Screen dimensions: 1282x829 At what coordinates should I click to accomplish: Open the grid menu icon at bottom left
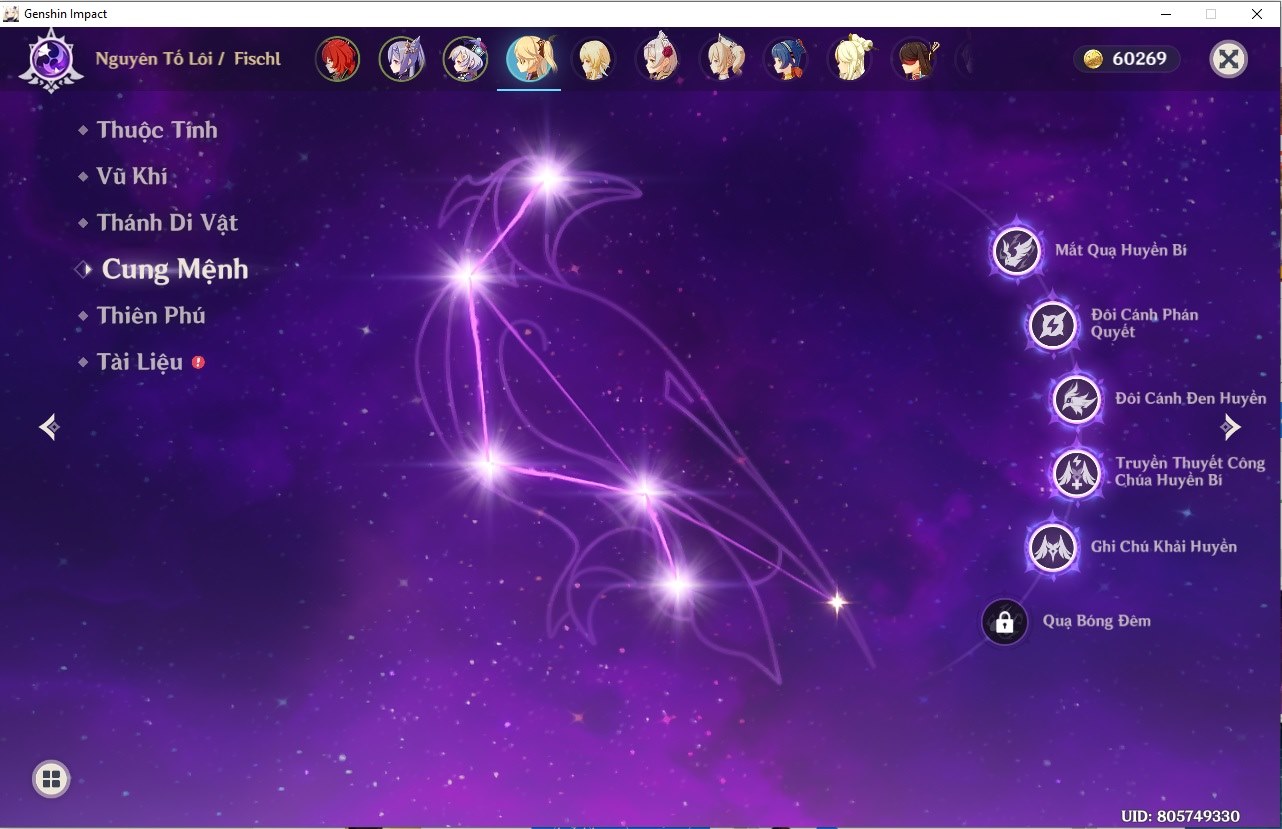click(x=51, y=779)
